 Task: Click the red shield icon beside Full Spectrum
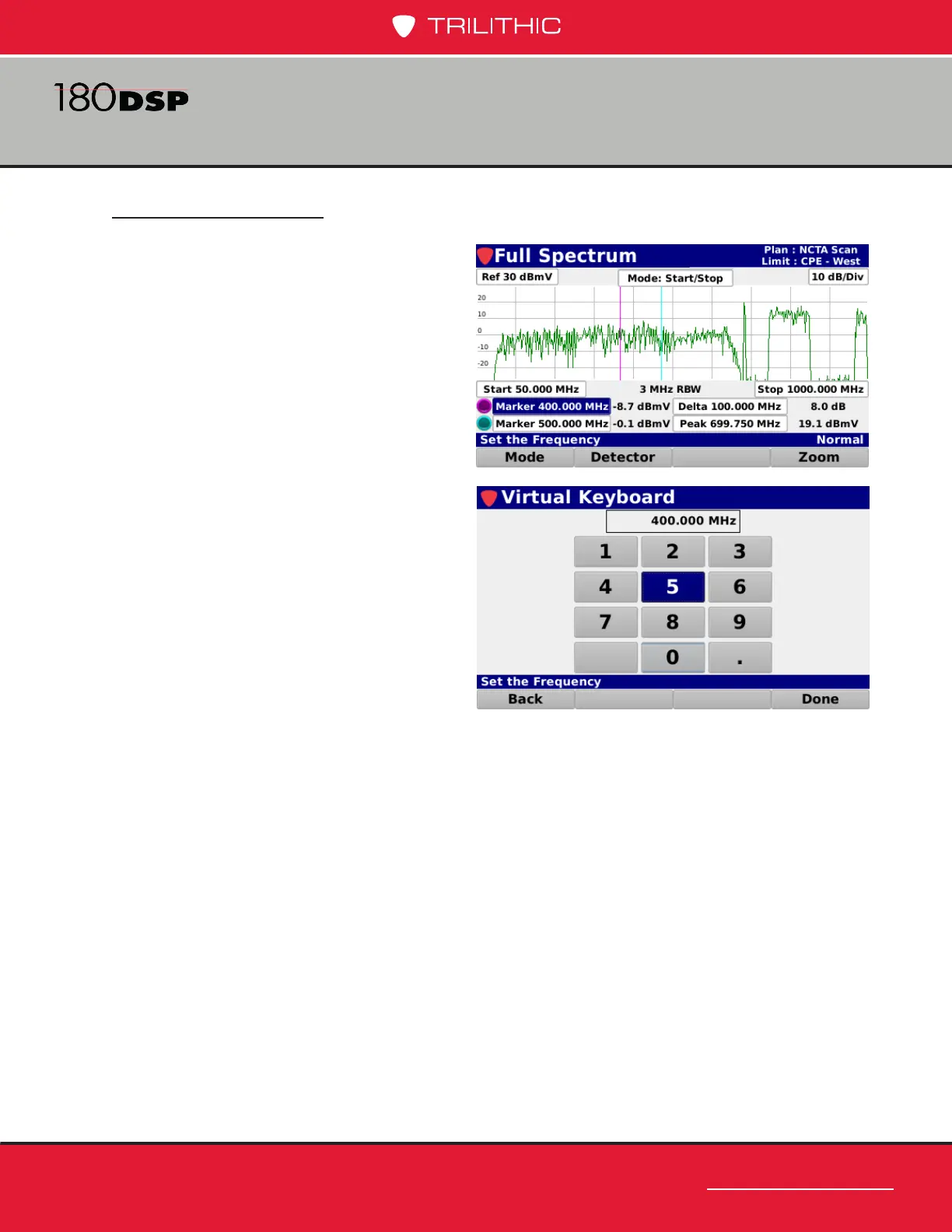coord(485,256)
